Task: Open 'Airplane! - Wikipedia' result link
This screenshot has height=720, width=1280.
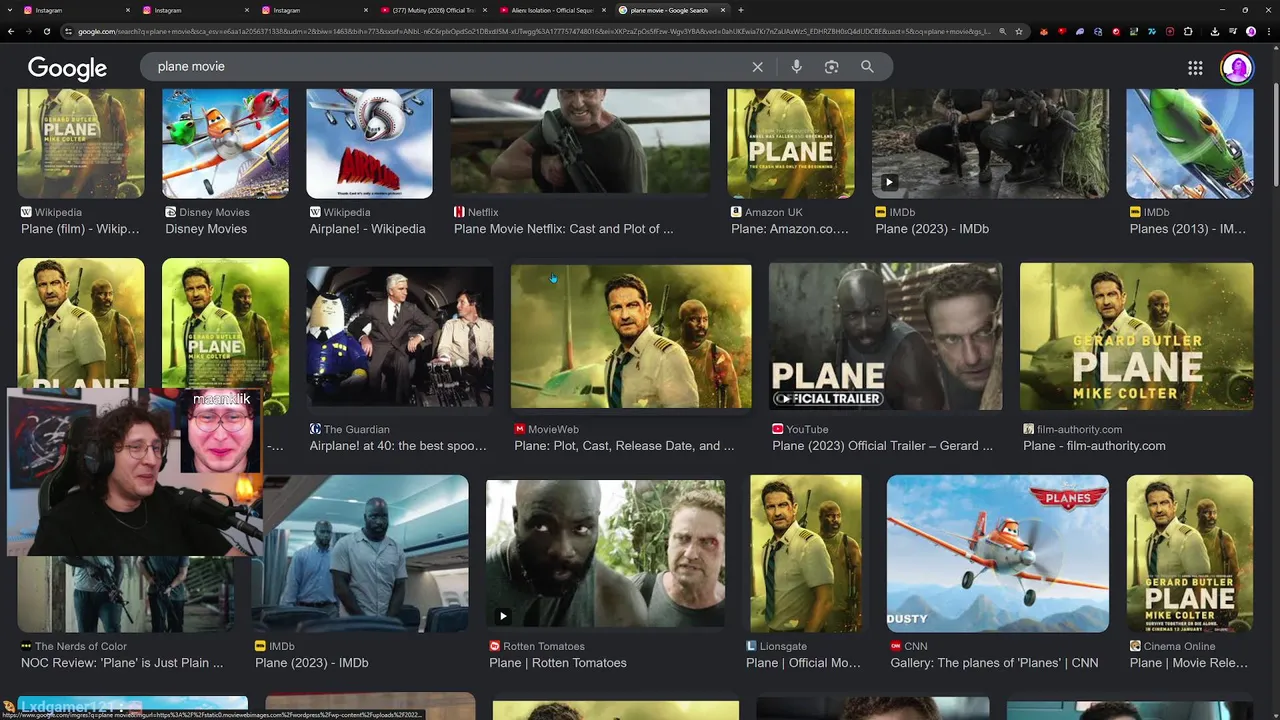Action: [x=367, y=229]
